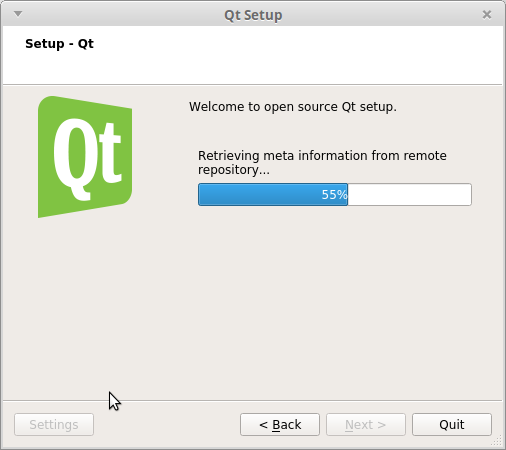Open the greyed-out Settings button

point(54,424)
